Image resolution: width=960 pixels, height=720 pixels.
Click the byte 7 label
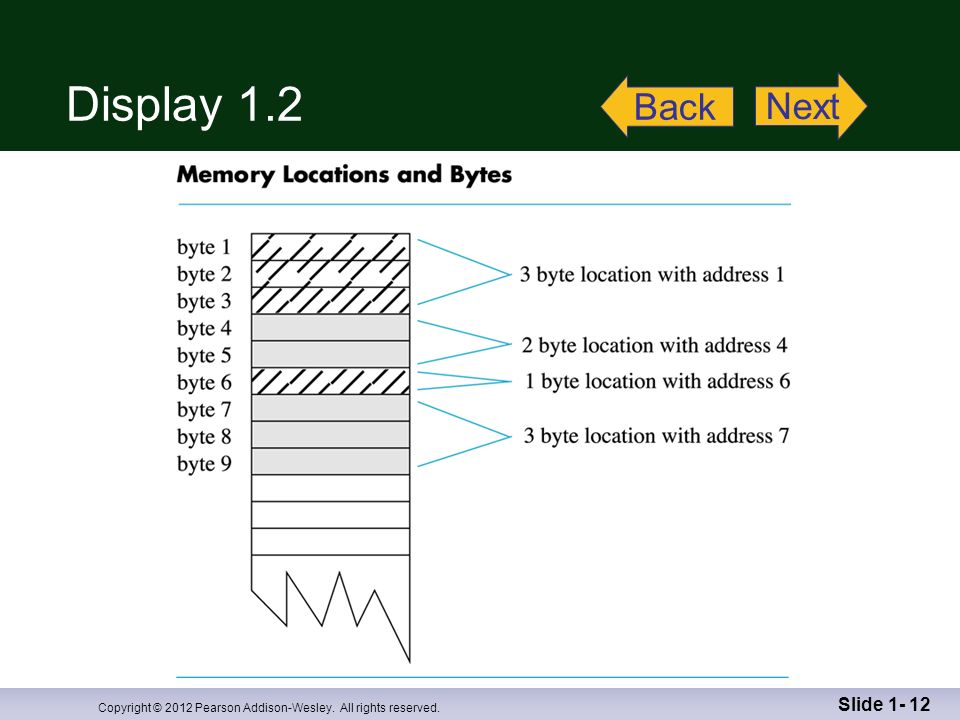tap(204, 410)
